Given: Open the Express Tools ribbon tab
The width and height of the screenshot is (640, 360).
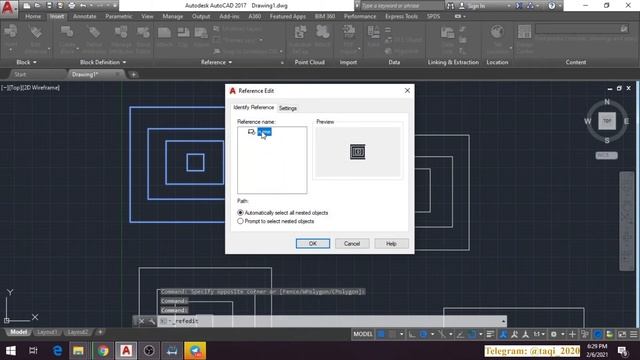Looking at the screenshot, I should pos(402,16).
